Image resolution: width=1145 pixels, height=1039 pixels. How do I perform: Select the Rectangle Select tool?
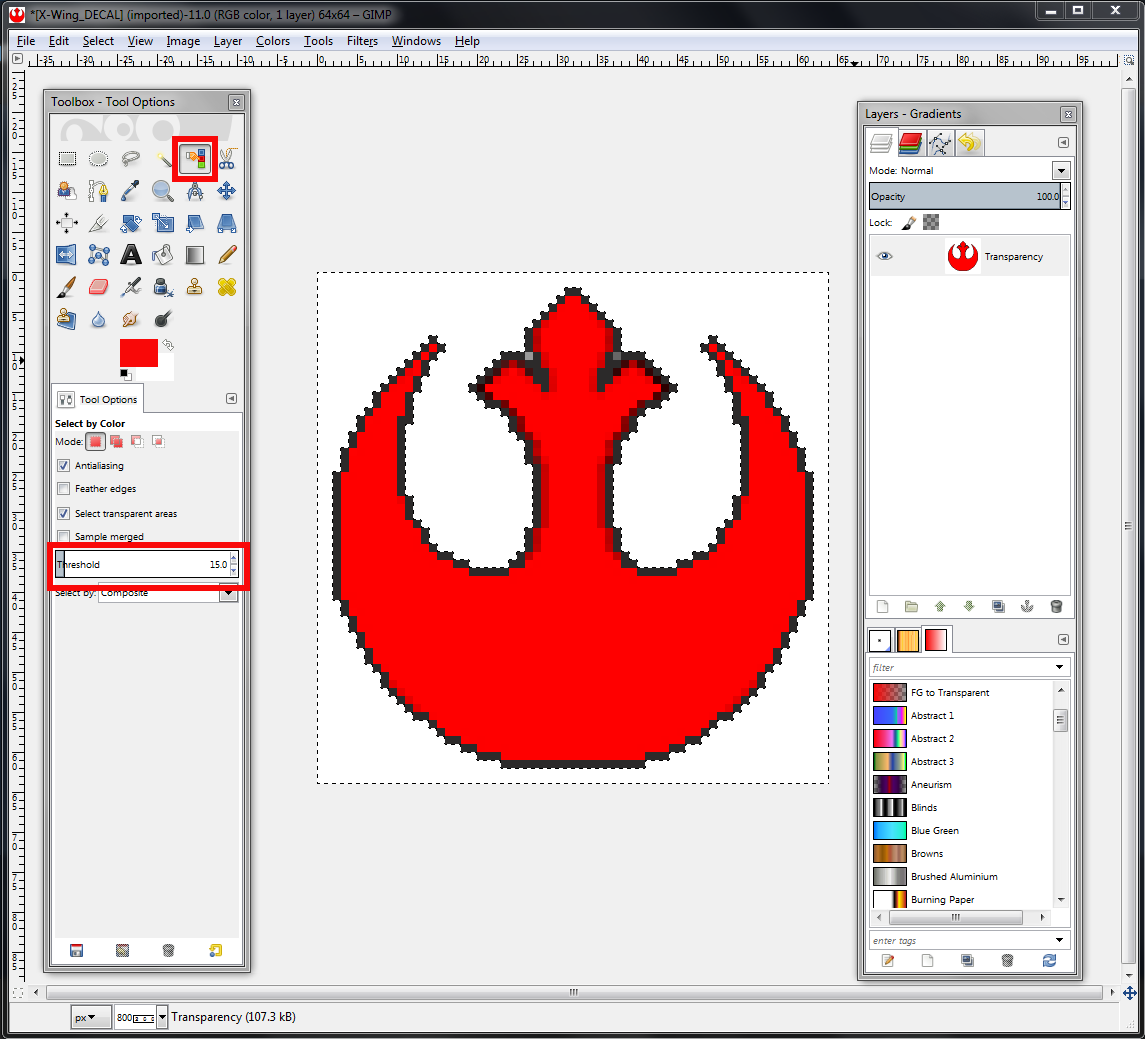pyautogui.click(x=67, y=158)
